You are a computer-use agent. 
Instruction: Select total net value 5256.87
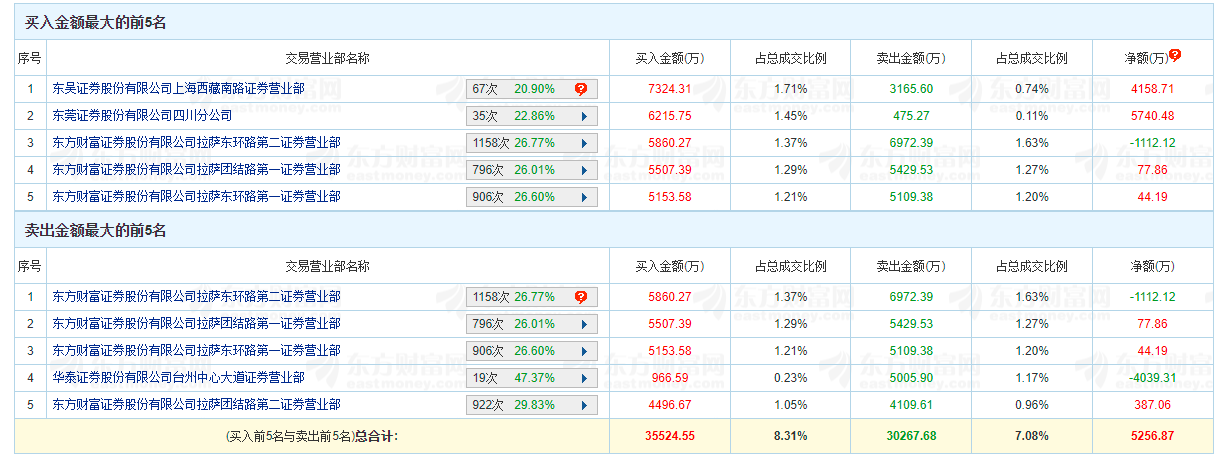[1152, 436]
